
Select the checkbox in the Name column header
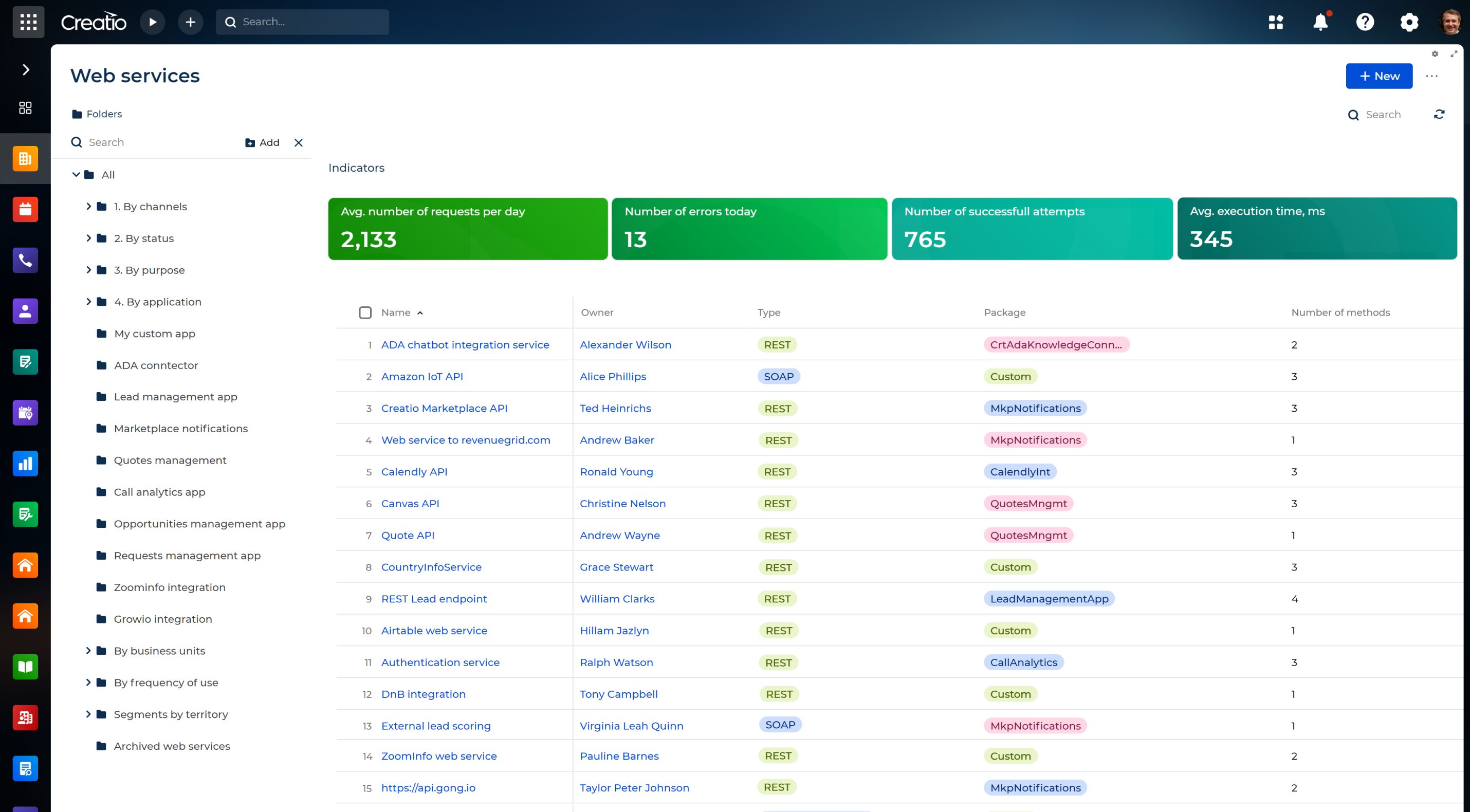(365, 312)
